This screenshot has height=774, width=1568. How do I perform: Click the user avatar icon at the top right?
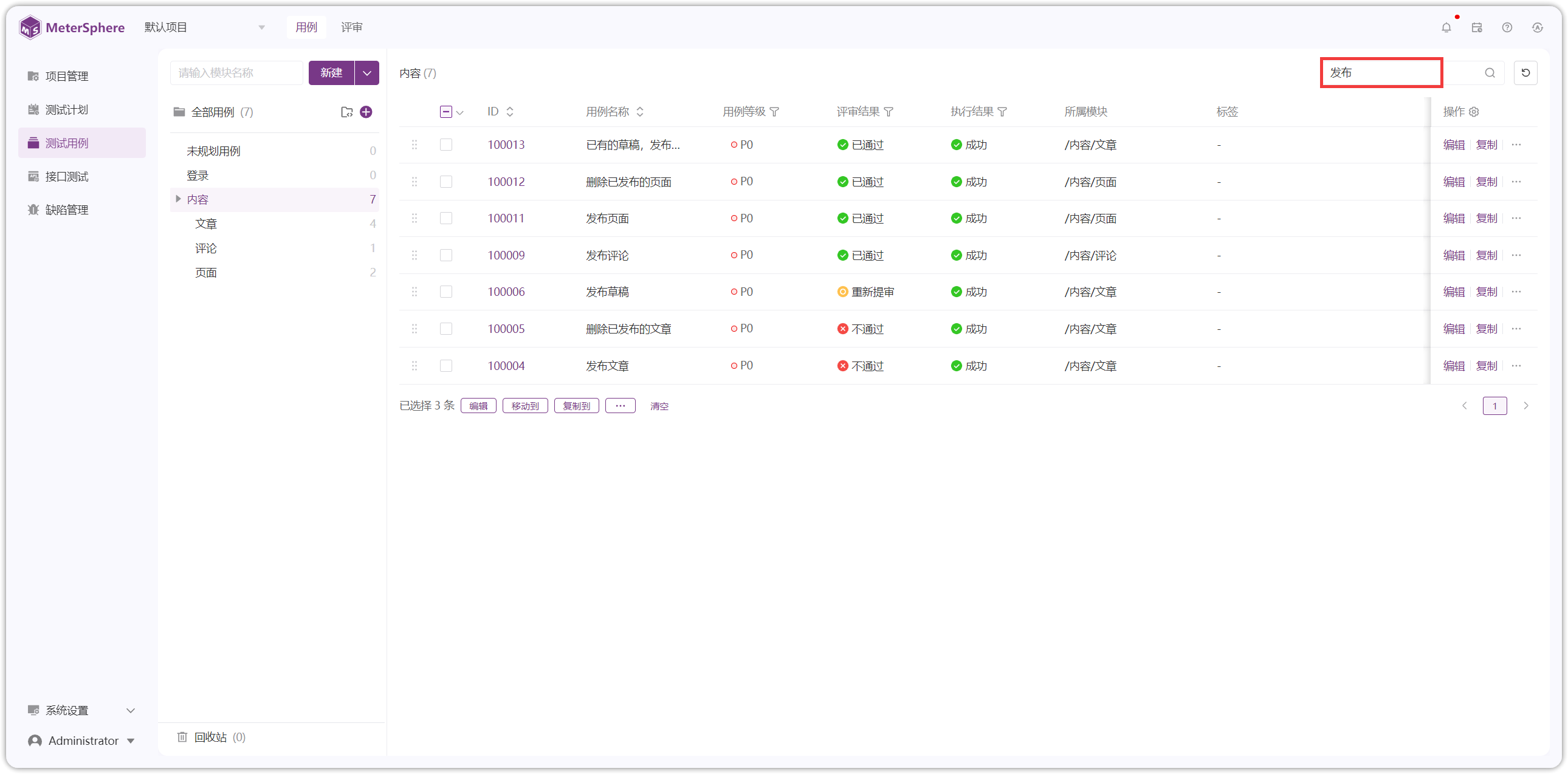pos(1538,27)
